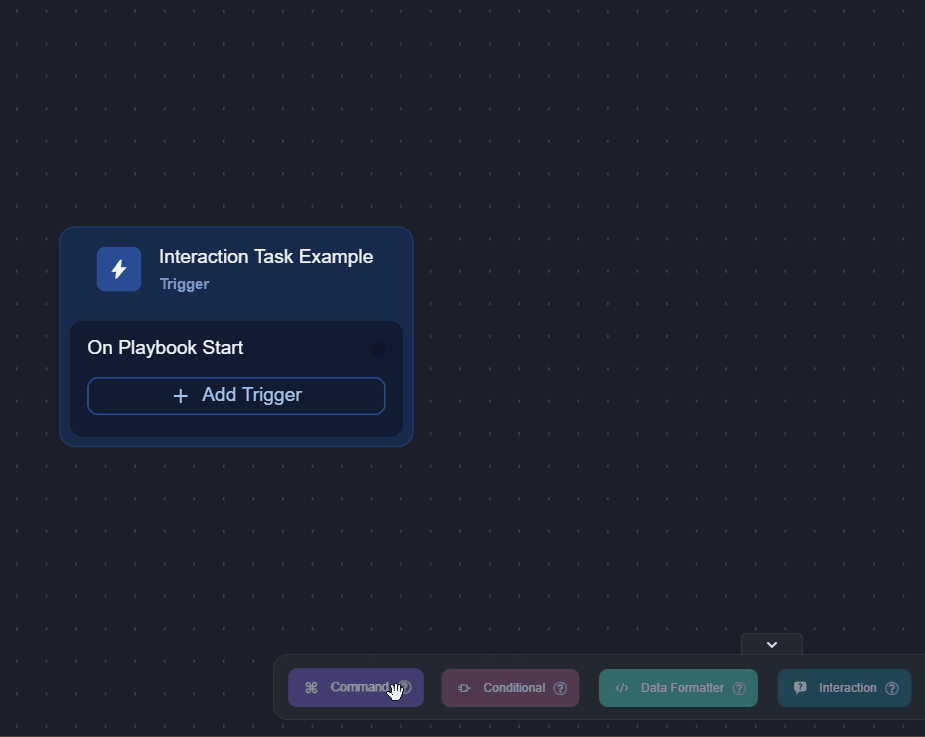
Task: Add a Conditional node from the toolbar
Action: coord(510,687)
